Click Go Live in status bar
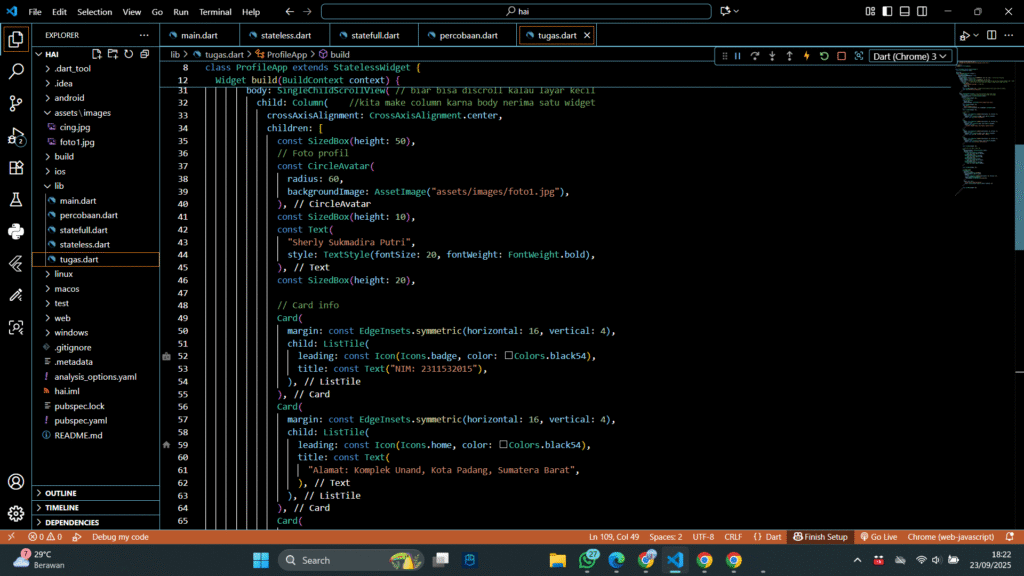Viewport: 1024px width, 576px height. point(877,537)
